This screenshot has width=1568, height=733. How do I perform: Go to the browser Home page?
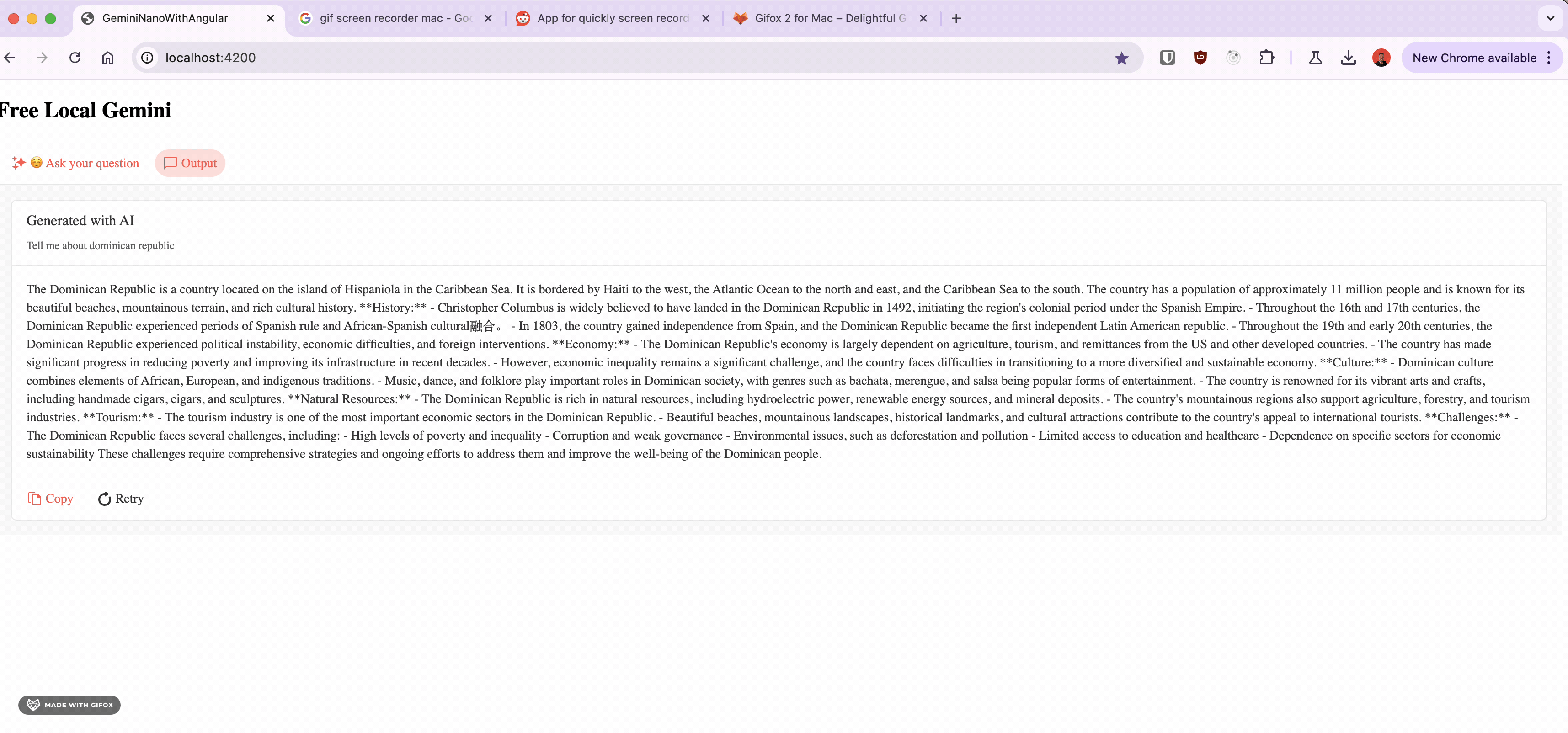[108, 58]
